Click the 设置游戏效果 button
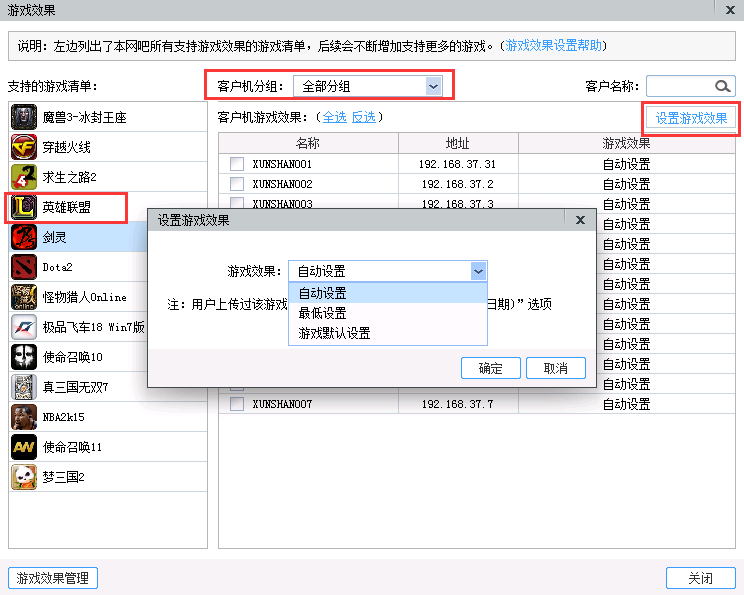 (x=691, y=118)
